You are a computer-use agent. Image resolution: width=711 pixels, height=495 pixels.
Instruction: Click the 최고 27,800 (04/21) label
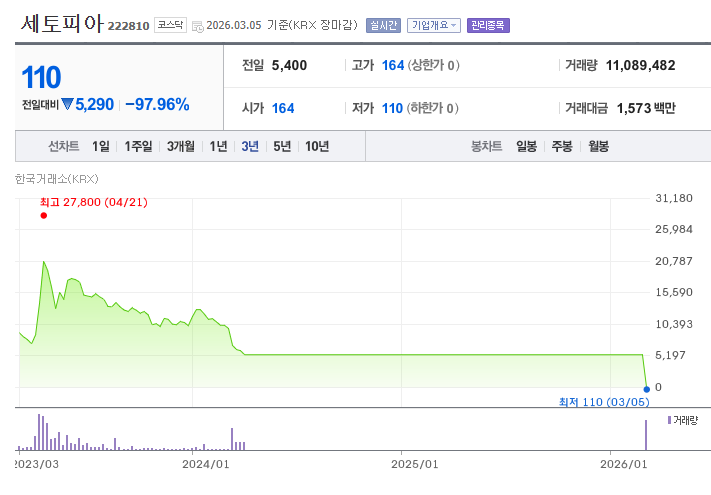click(94, 202)
